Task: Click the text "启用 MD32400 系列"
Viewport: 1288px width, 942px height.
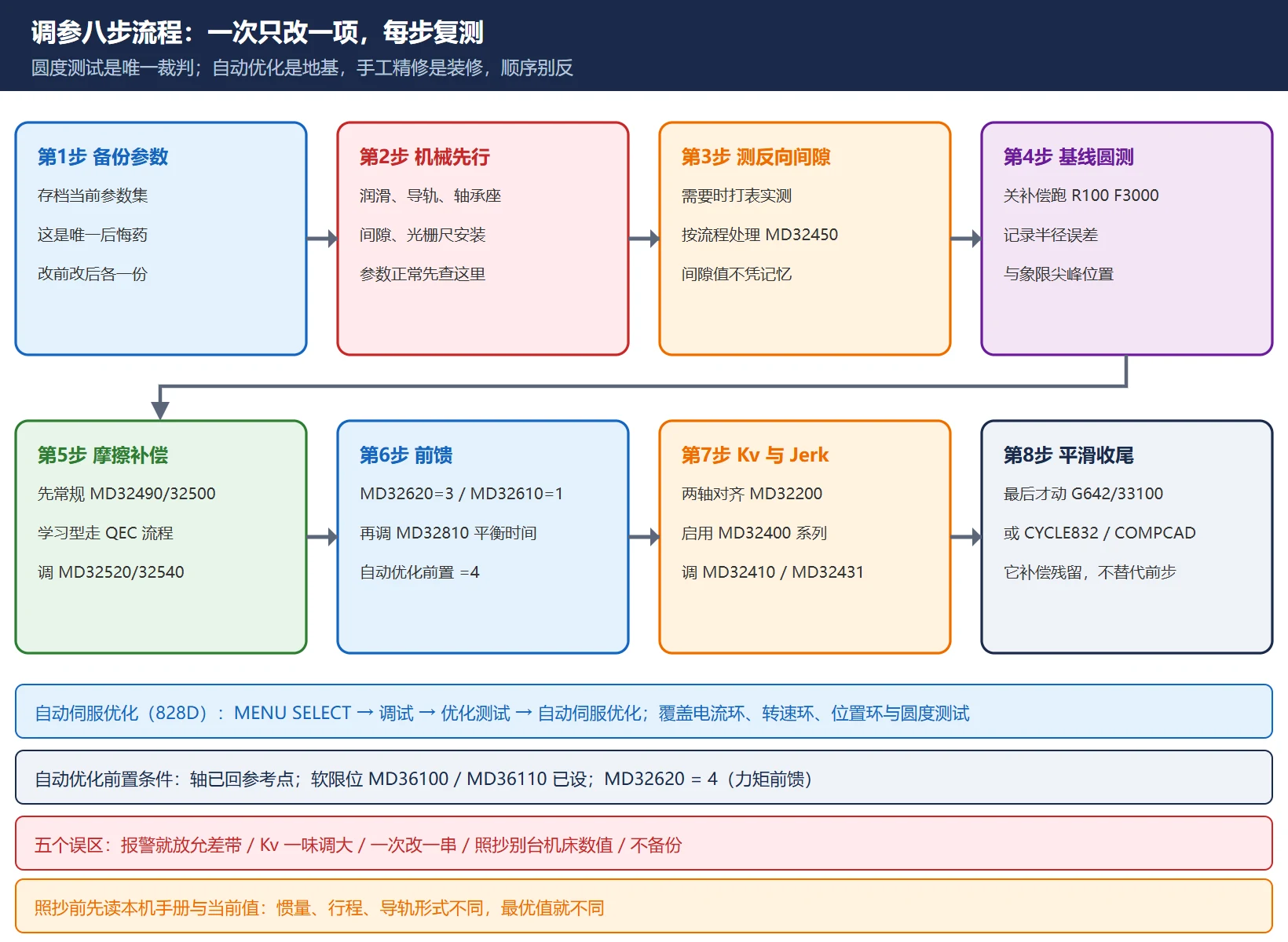Action: pyautogui.click(x=755, y=533)
